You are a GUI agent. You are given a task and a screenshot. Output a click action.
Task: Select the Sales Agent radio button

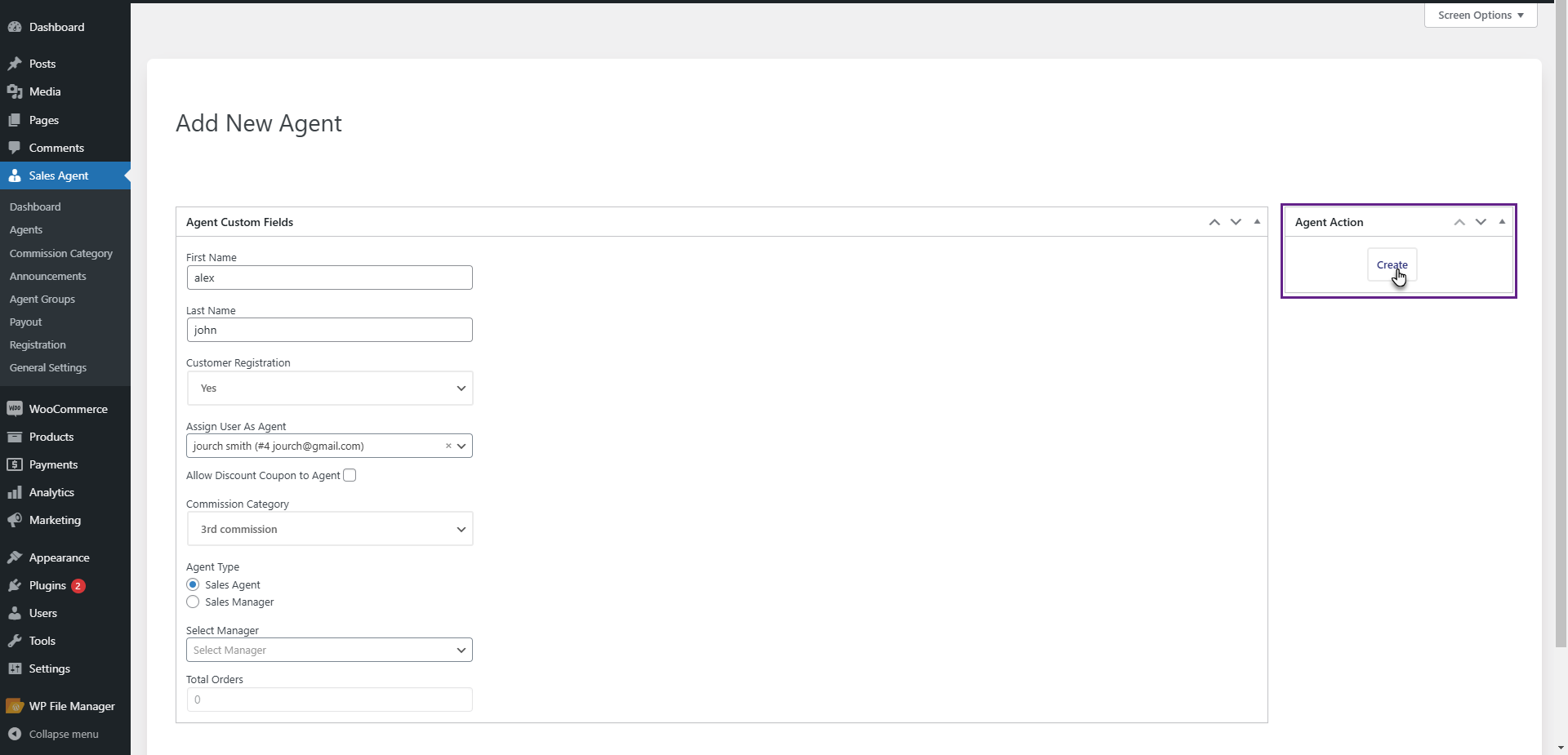coord(193,584)
